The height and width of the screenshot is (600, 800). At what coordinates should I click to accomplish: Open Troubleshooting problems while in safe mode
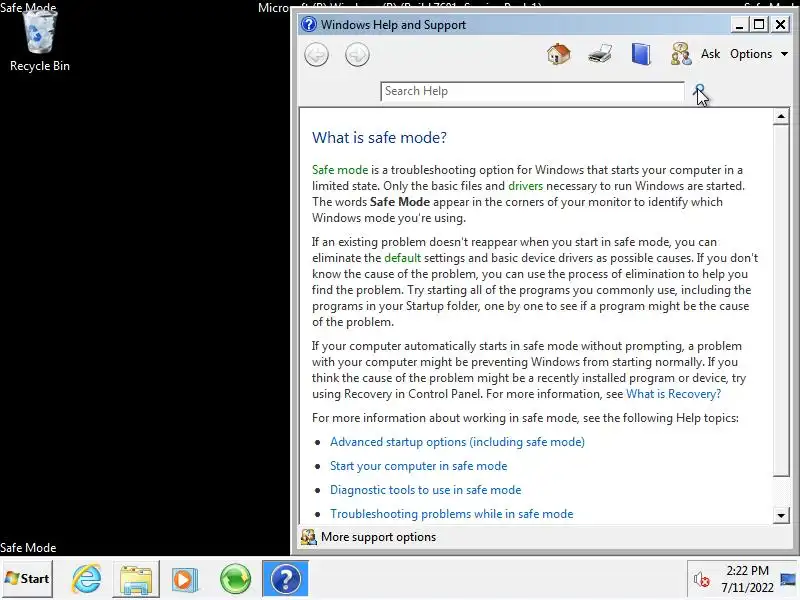click(452, 514)
